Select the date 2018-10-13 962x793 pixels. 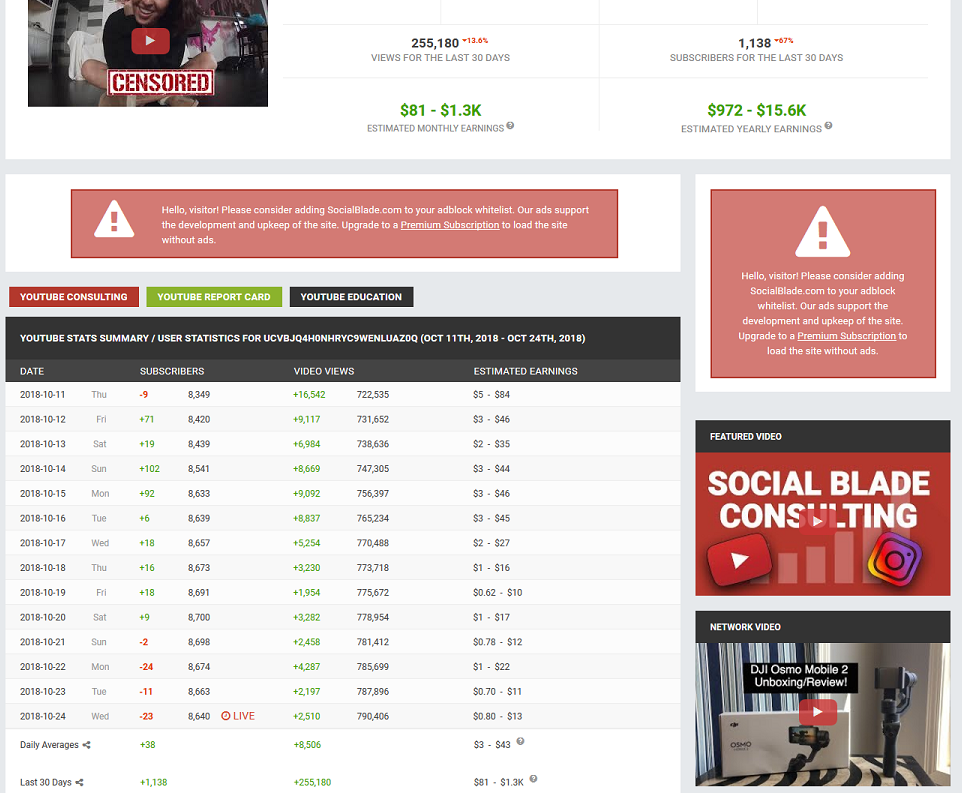42,444
